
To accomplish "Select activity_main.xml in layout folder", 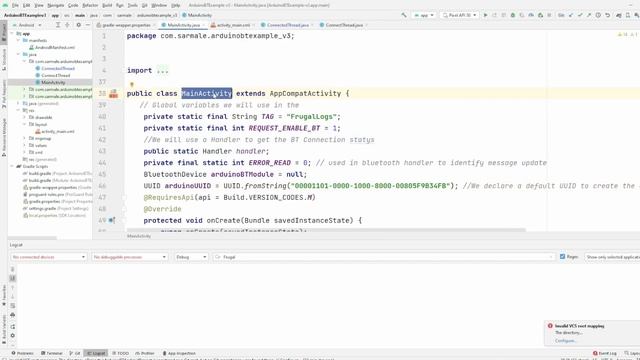I will pyautogui.click(x=55, y=131).
